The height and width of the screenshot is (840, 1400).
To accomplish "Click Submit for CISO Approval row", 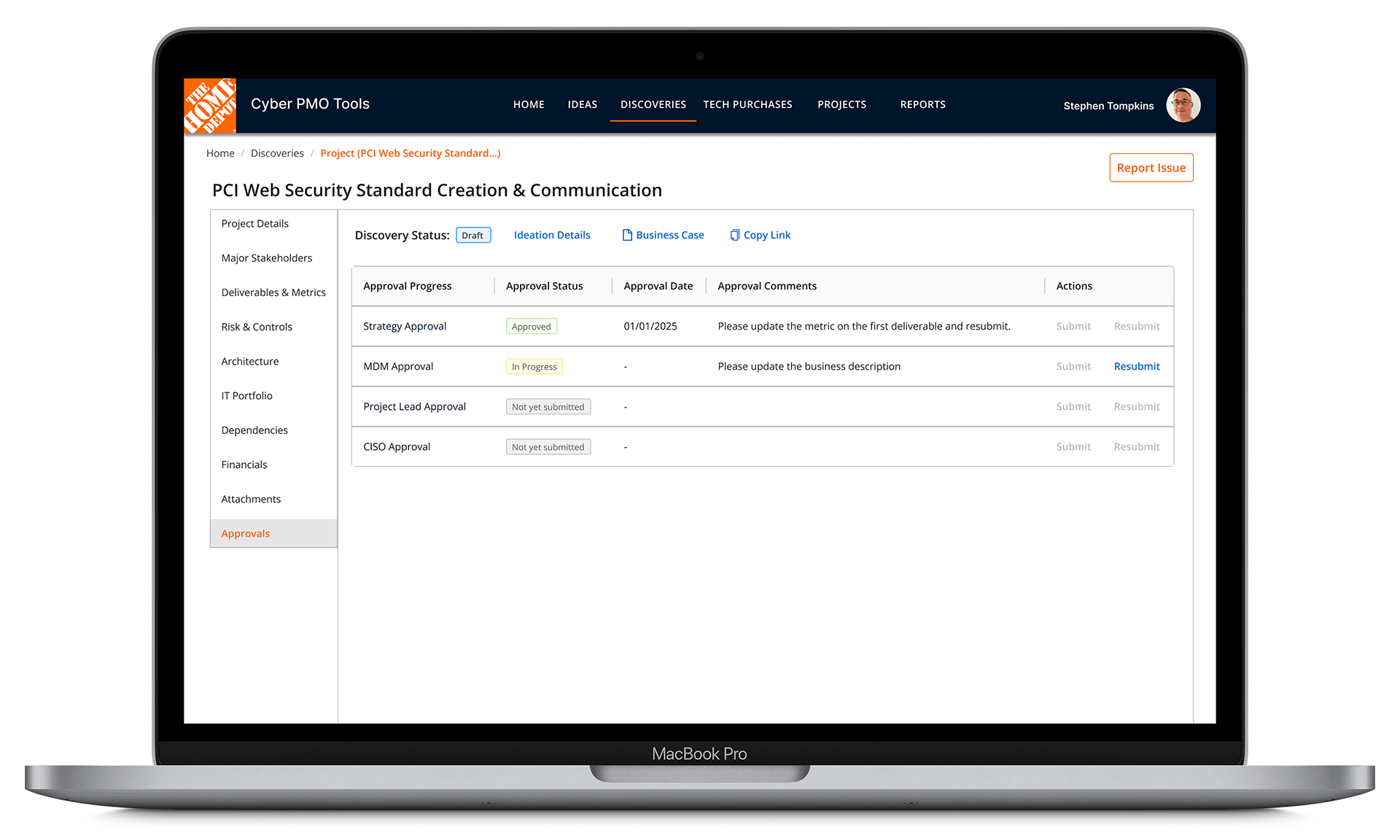I will coord(1073,446).
